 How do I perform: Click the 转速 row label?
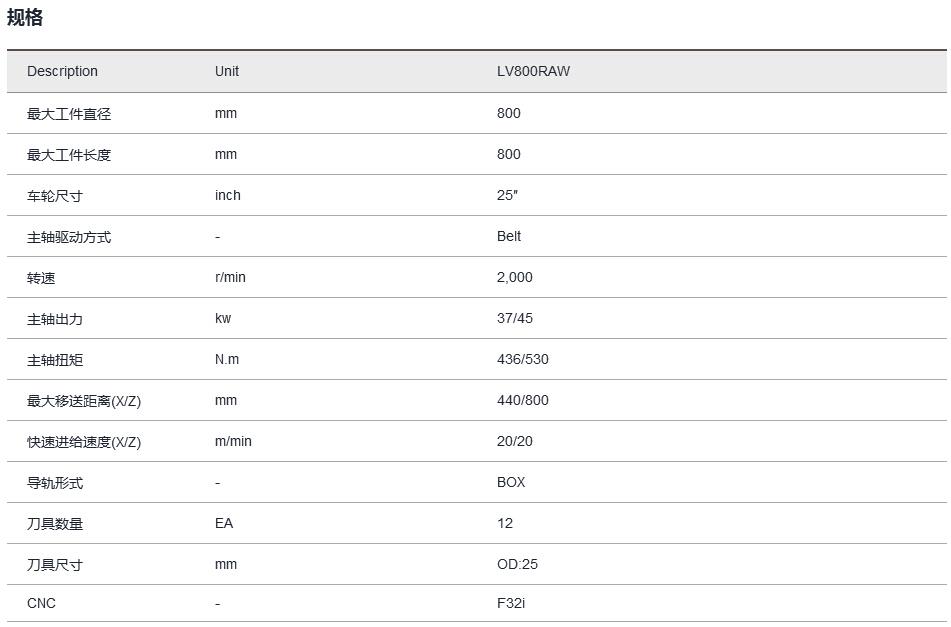pos(41,278)
